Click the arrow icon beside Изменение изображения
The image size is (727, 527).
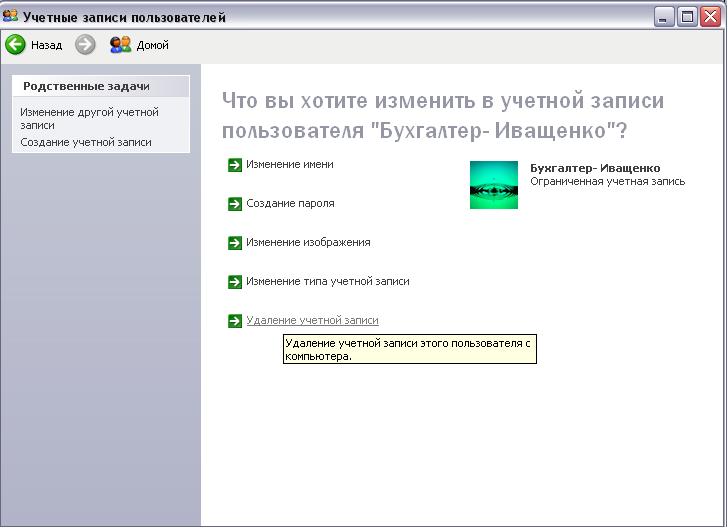pos(235,243)
